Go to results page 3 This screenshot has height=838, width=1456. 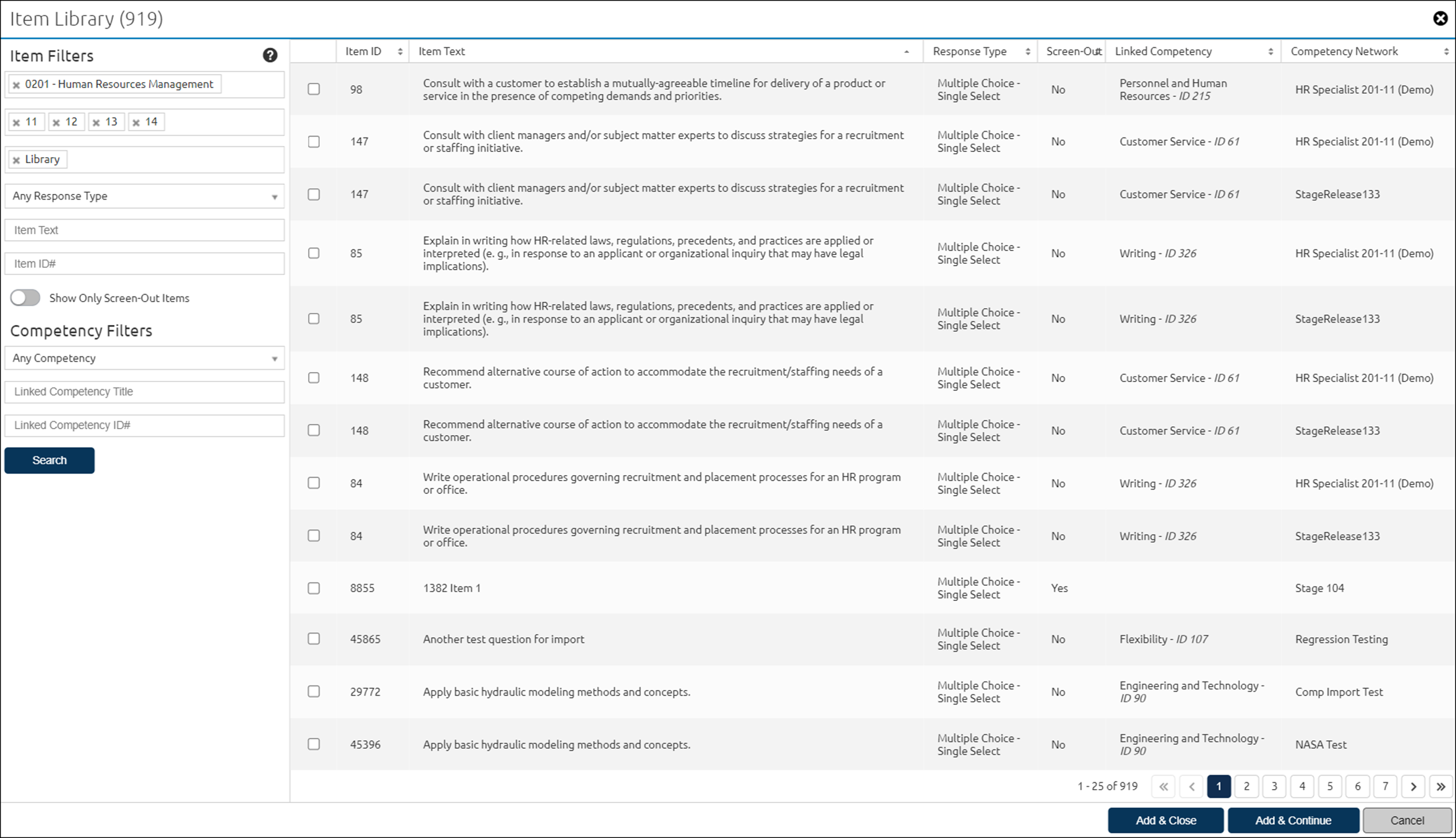(x=1274, y=786)
